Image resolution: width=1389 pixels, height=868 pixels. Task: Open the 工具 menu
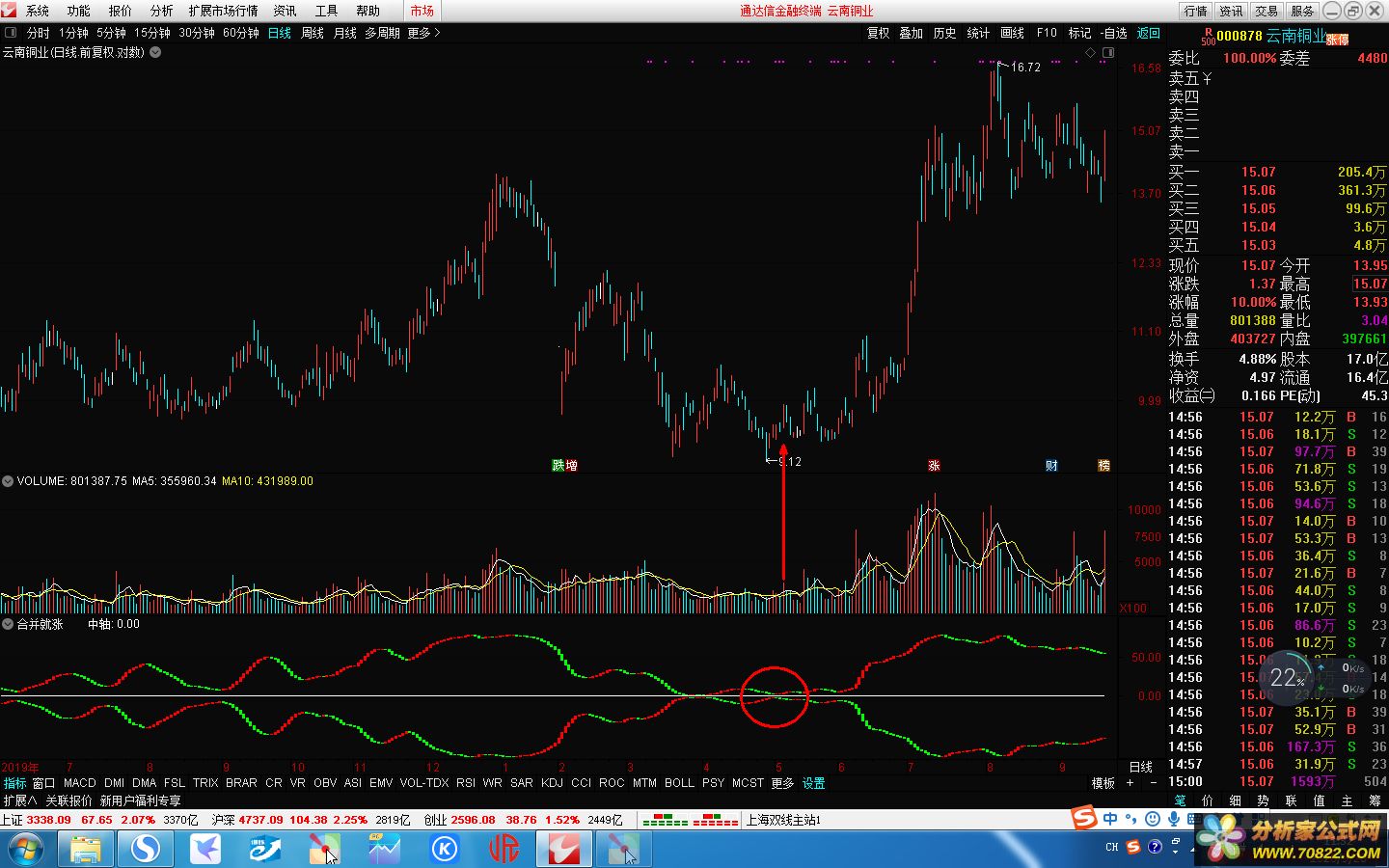[x=326, y=11]
